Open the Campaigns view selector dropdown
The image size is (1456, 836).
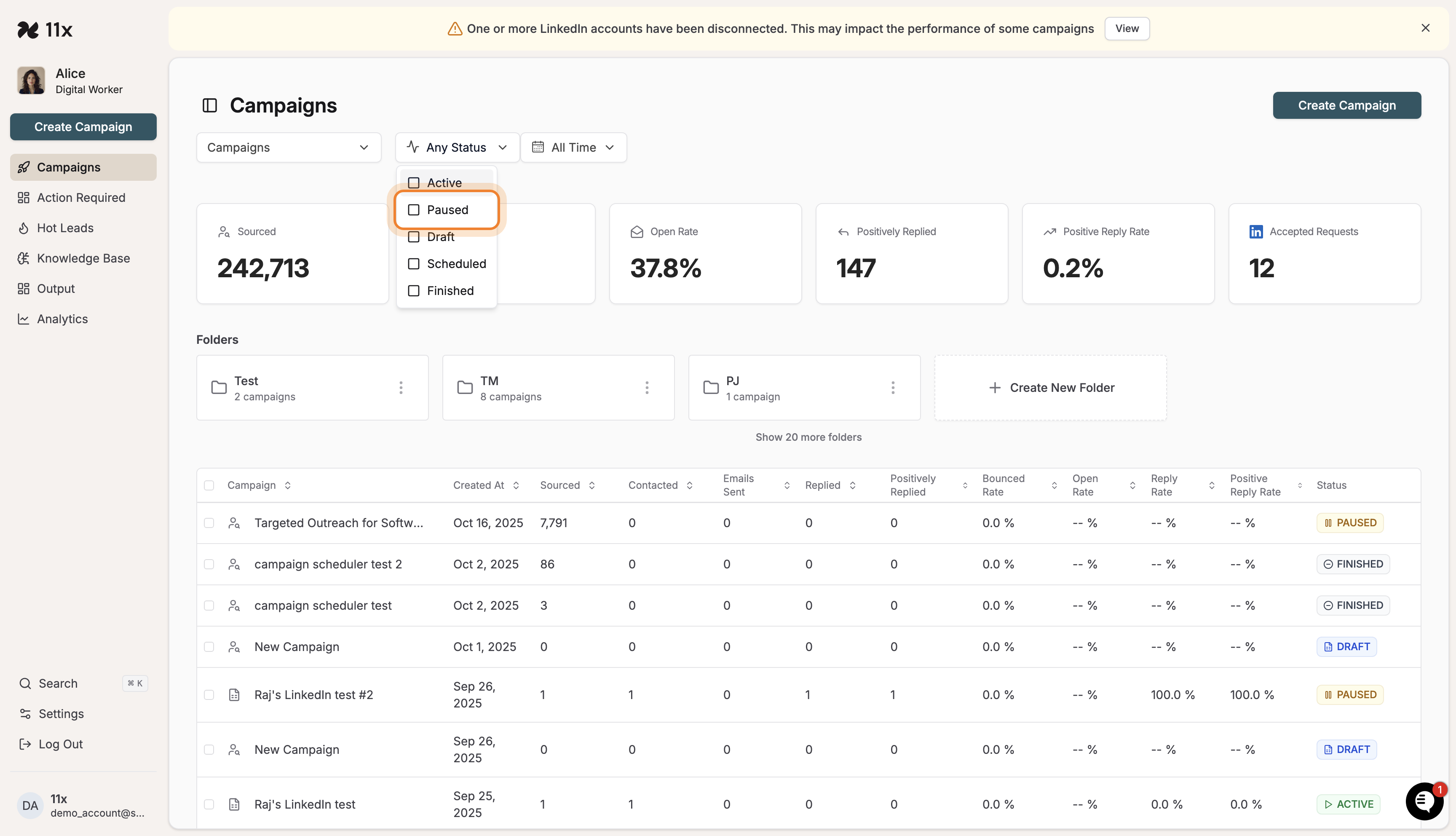coord(288,147)
